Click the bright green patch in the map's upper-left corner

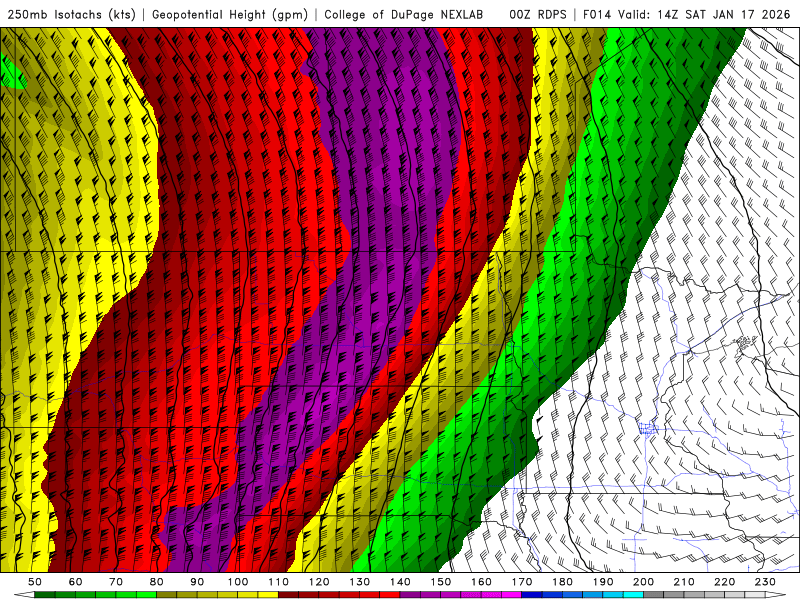point(11,74)
